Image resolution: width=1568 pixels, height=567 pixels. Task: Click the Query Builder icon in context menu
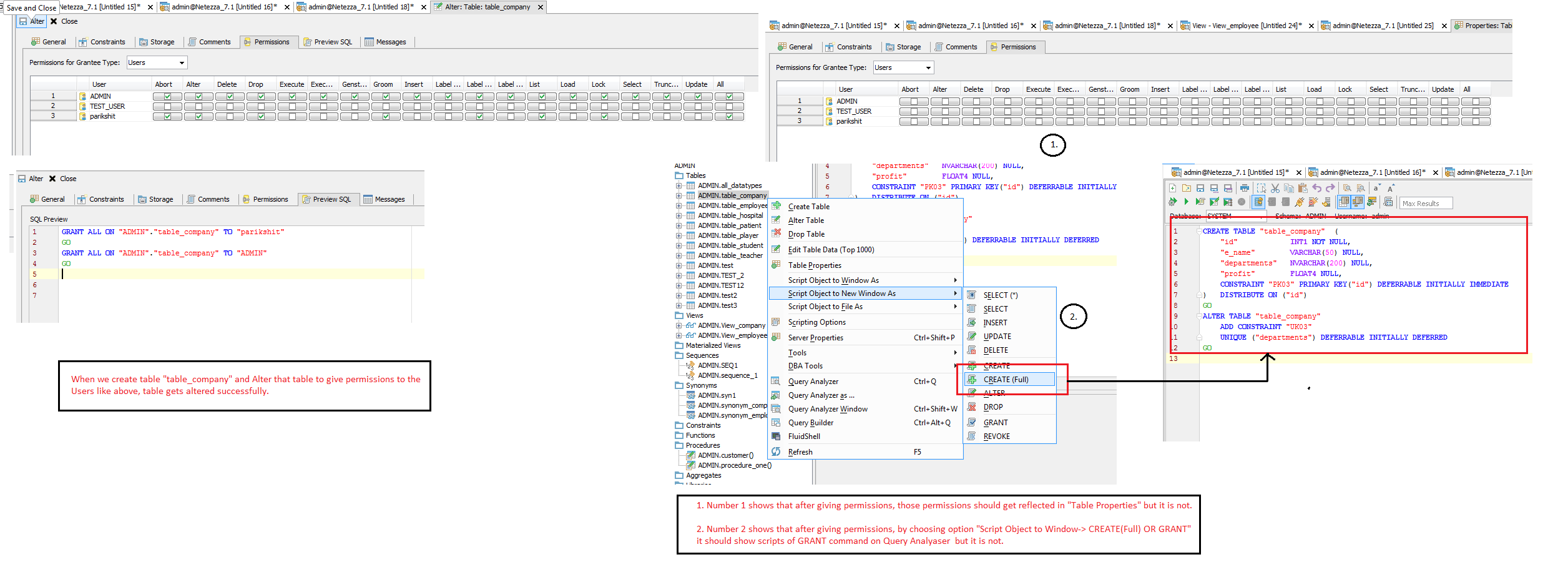point(776,422)
